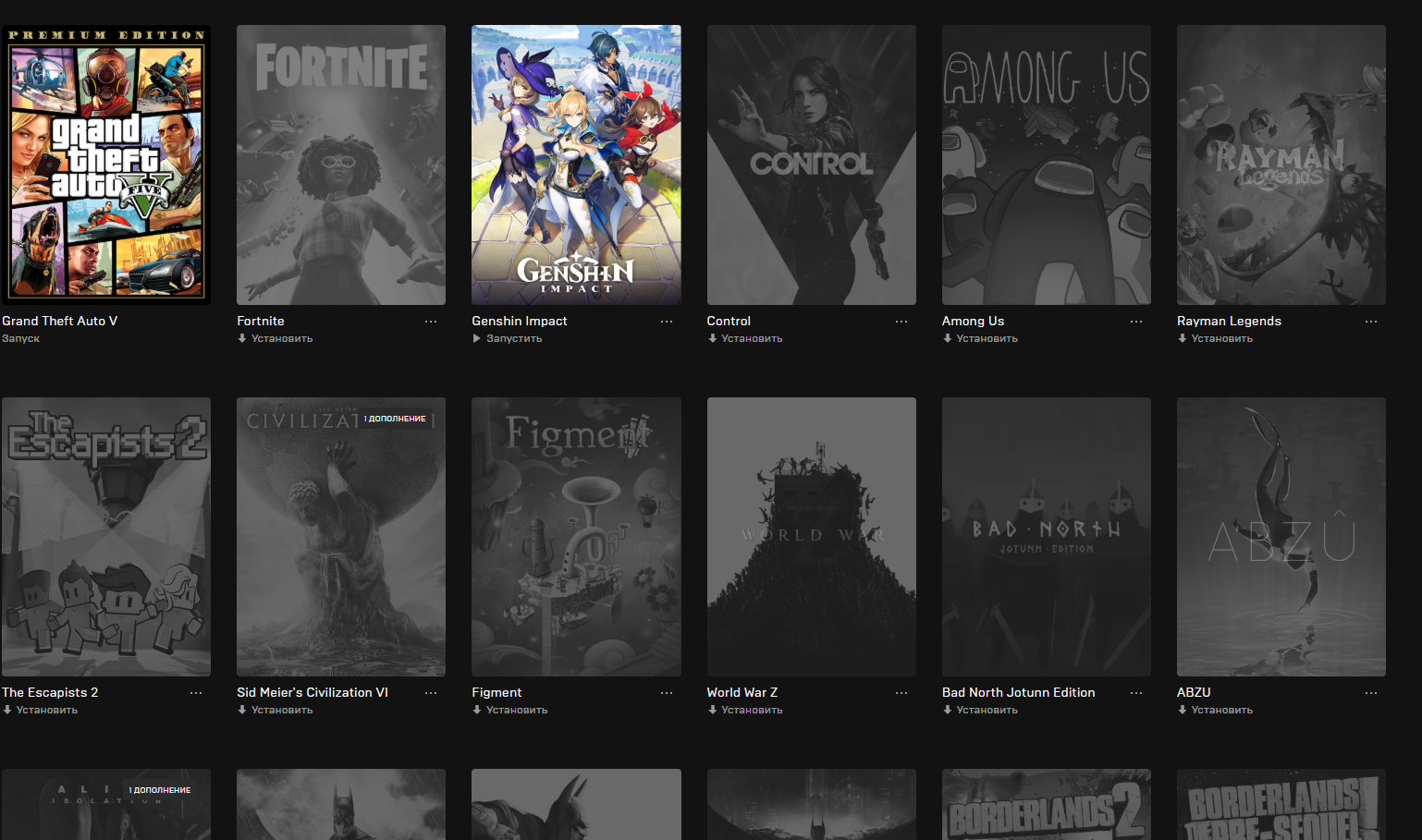Click install under Fortnite

(276, 339)
